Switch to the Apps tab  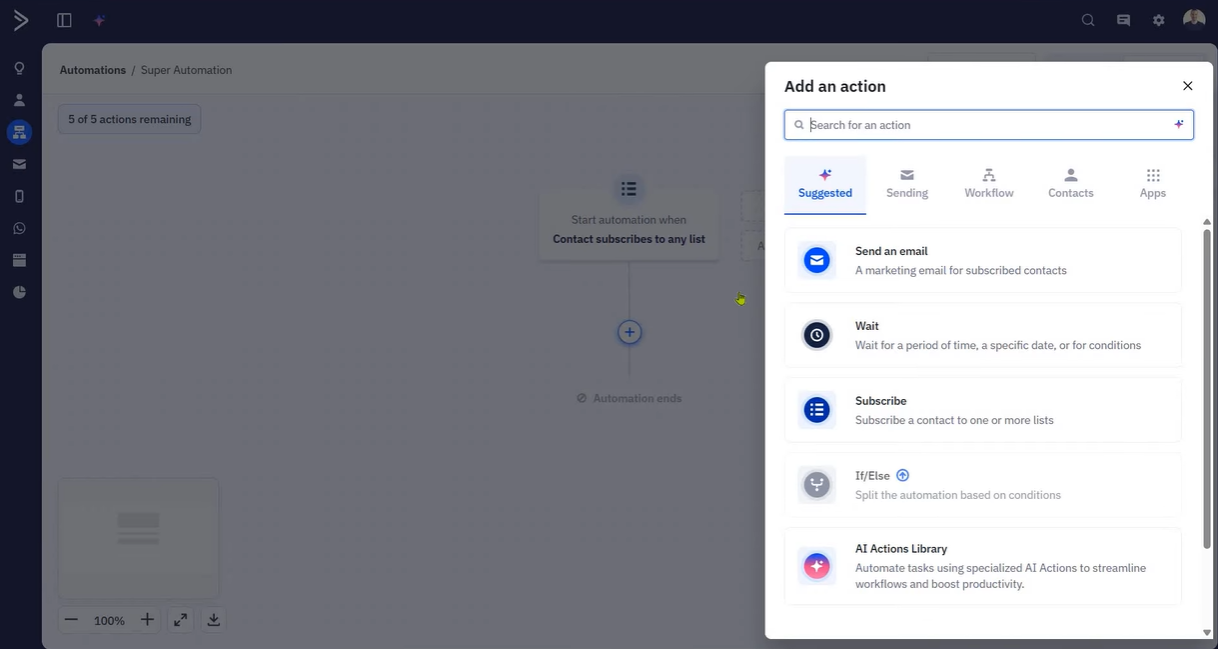pyautogui.click(x=1153, y=184)
